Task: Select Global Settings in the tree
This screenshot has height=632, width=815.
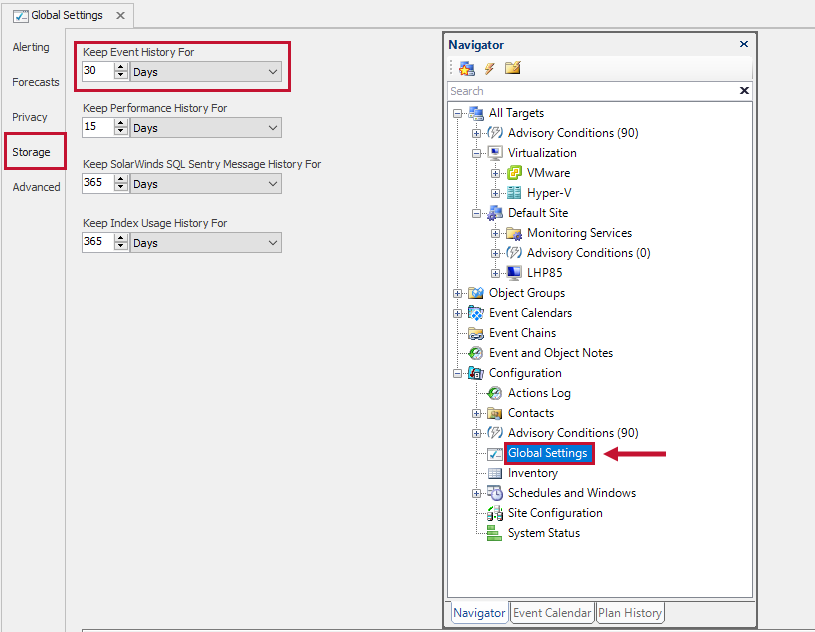Action: coord(548,452)
